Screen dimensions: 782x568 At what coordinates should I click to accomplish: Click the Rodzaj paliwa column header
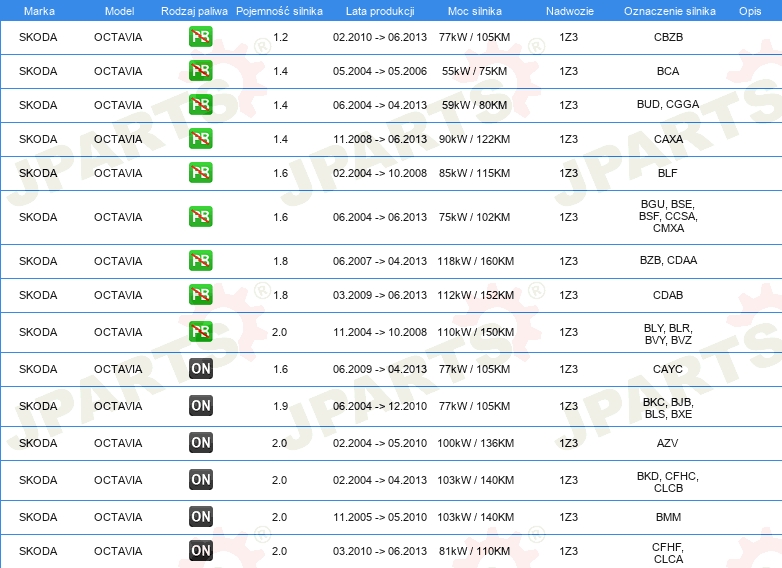[194, 11]
